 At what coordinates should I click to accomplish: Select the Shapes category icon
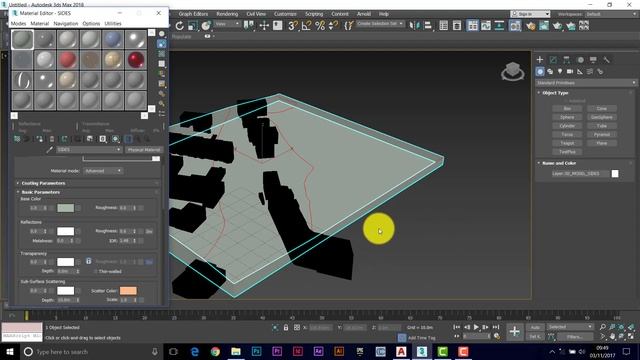point(550,71)
